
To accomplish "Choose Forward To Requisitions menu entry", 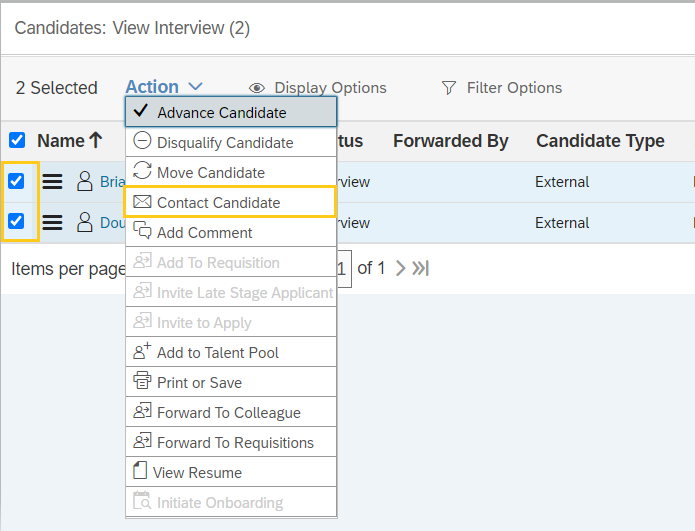I will [x=235, y=442].
